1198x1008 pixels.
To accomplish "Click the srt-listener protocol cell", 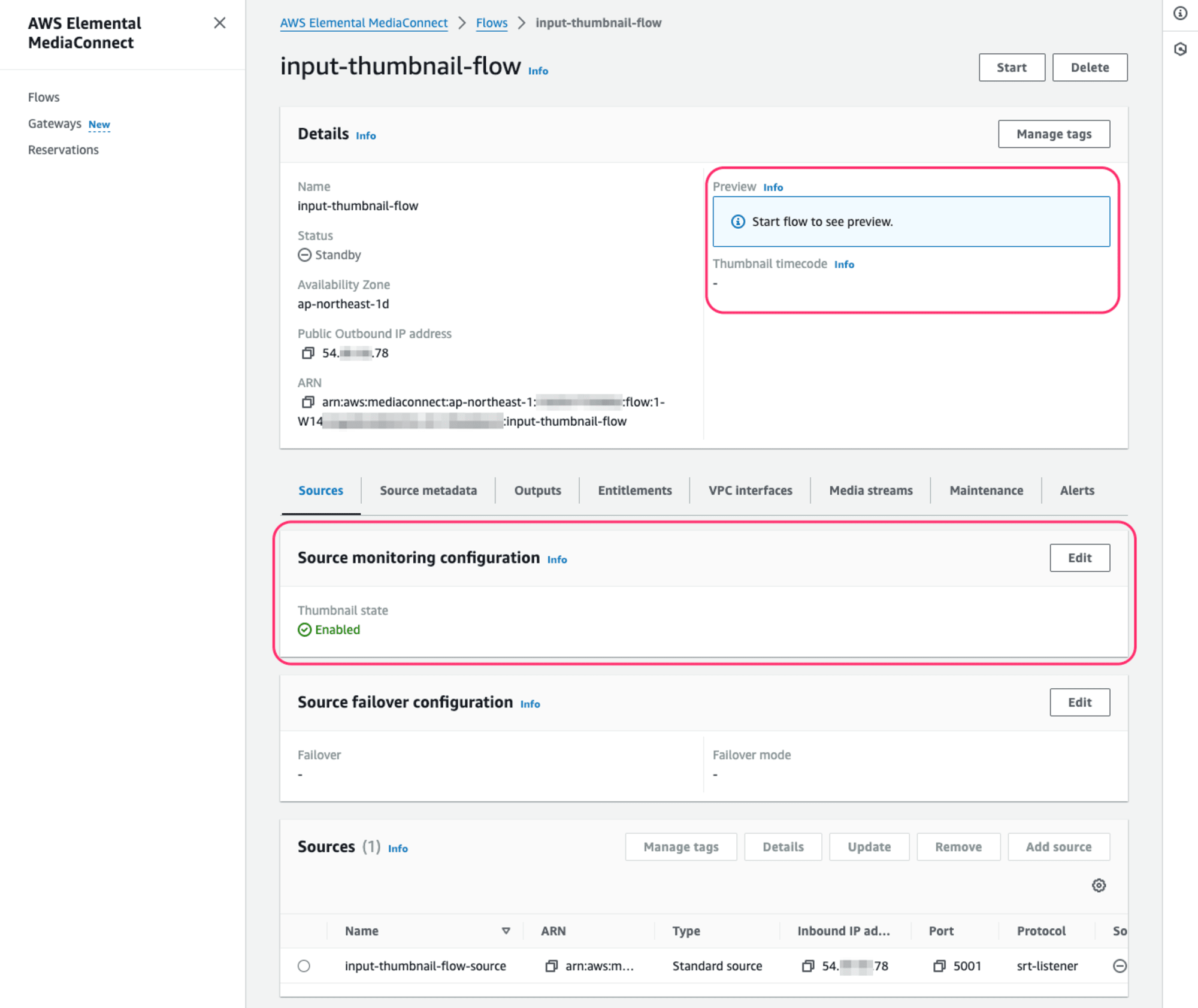I will click(x=1047, y=965).
